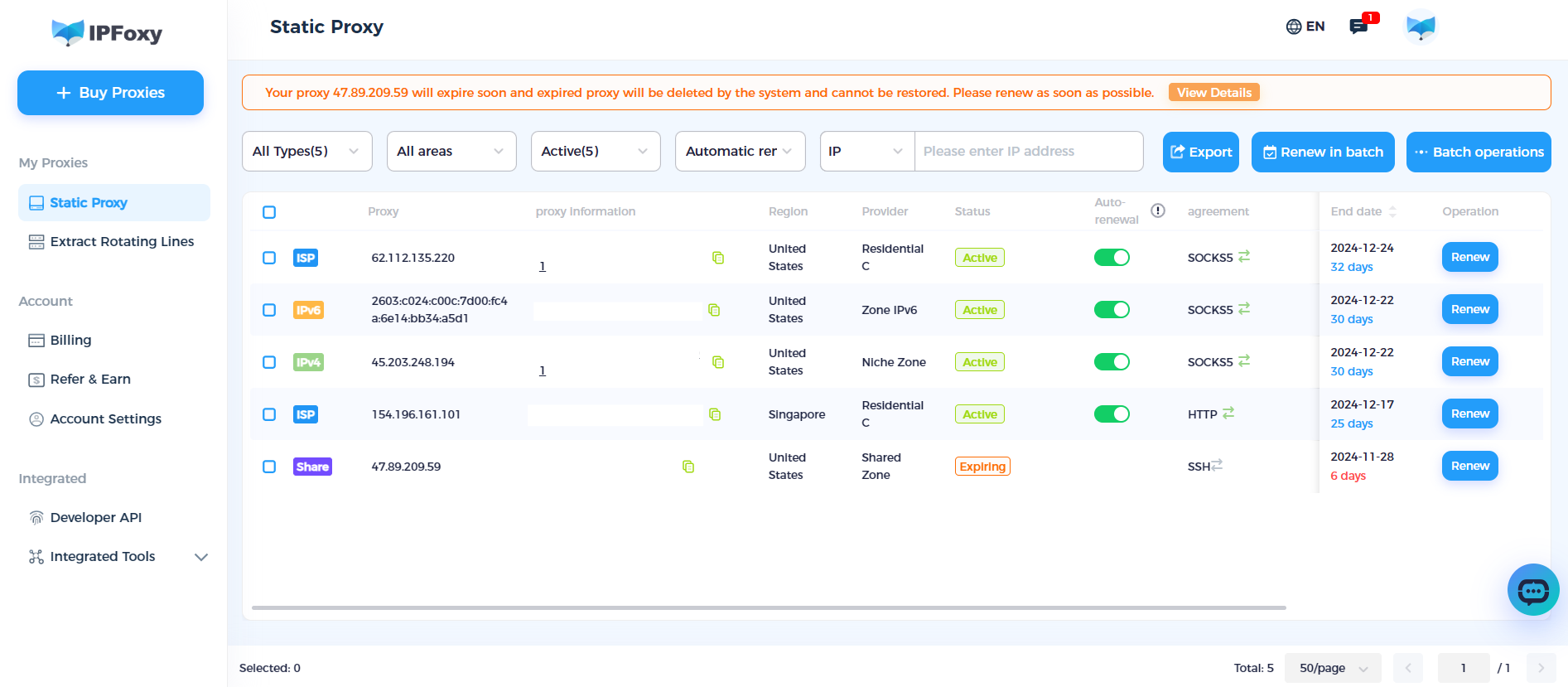This screenshot has width=1568, height=687.
Task: Copy proxy info for 62.112.135.220
Action: [x=718, y=258]
